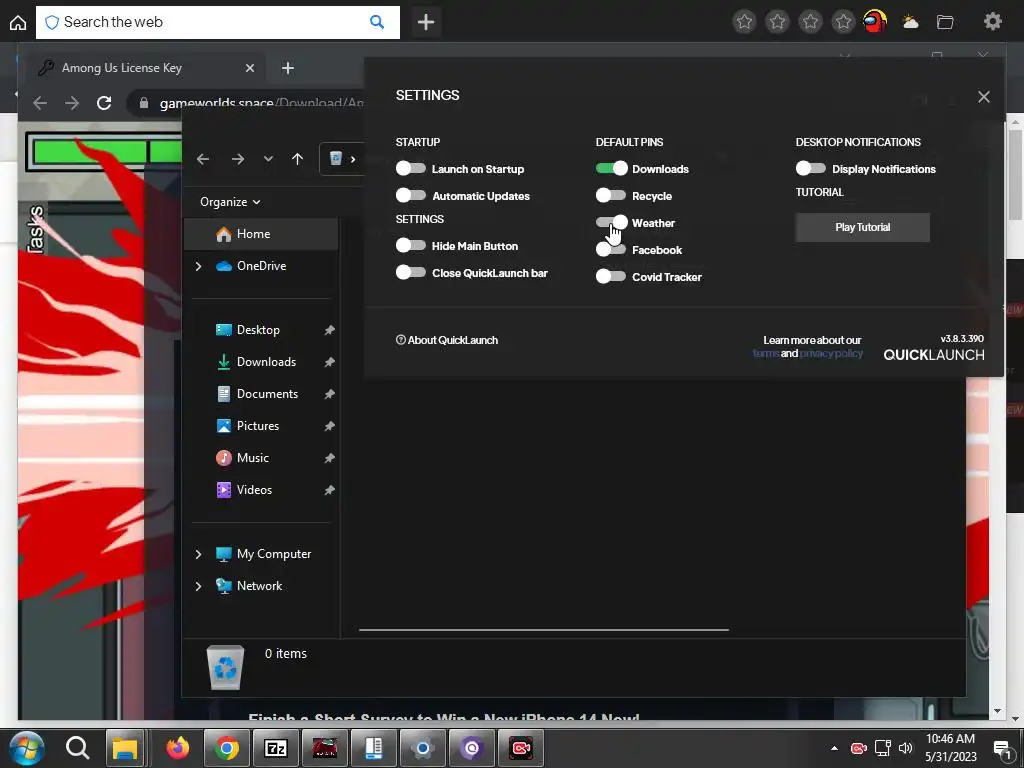Open File Explorer recent locations dropdown
The height and width of the screenshot is (768, 1024).
click(x=268, y=159)
